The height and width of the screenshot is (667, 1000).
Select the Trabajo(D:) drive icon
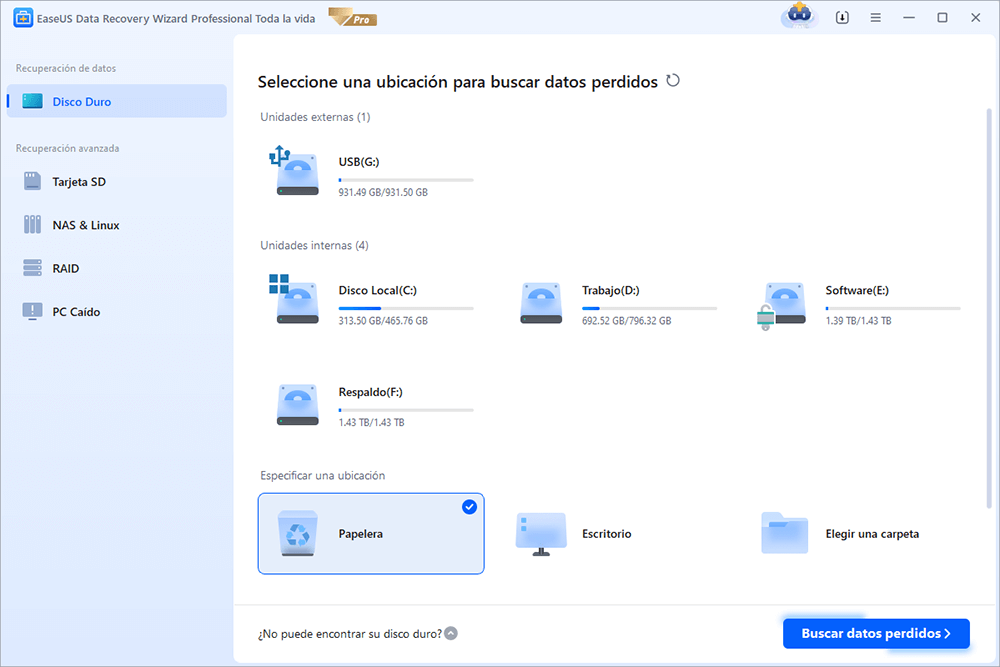point(541,303)
